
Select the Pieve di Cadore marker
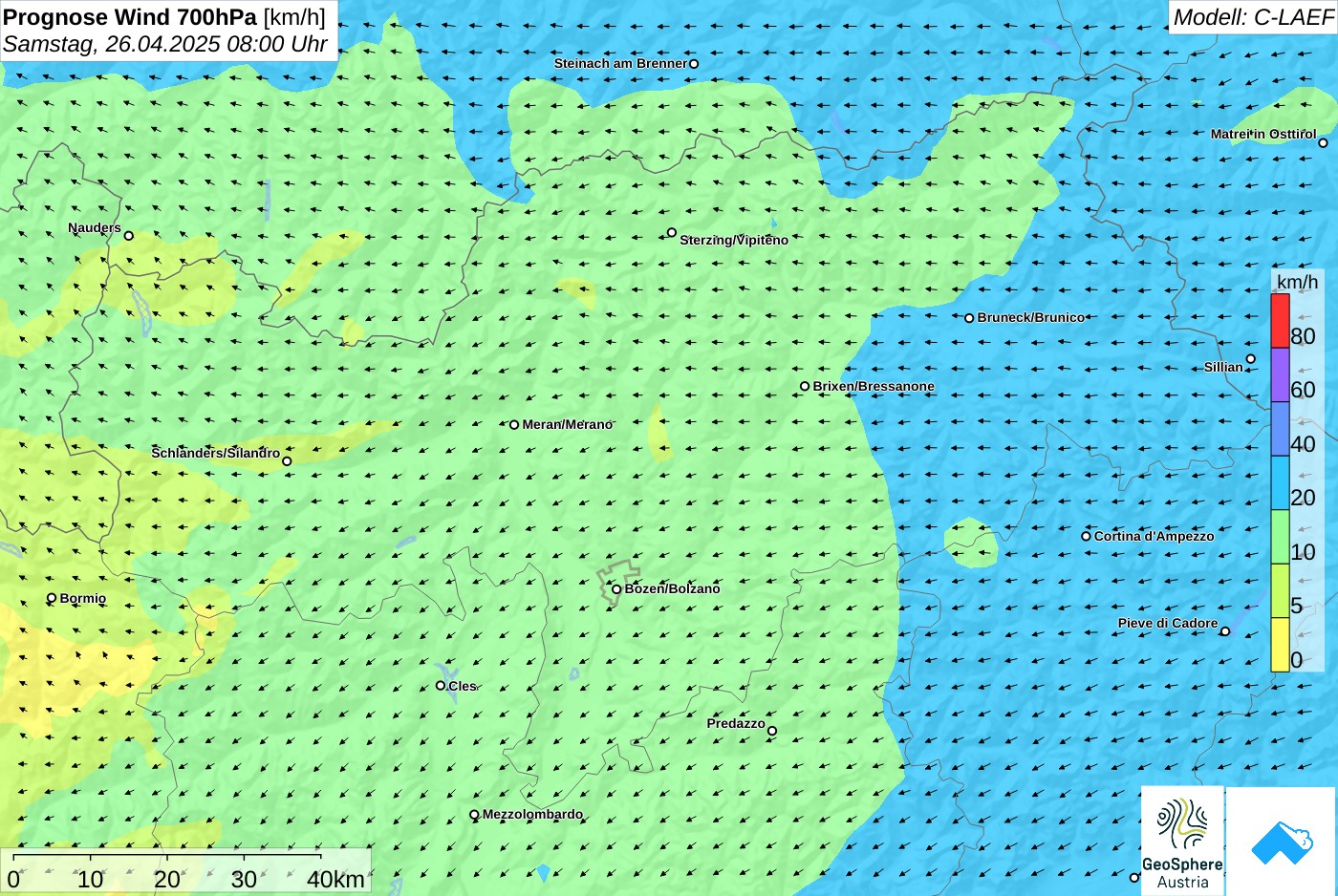pos(1225,631)
